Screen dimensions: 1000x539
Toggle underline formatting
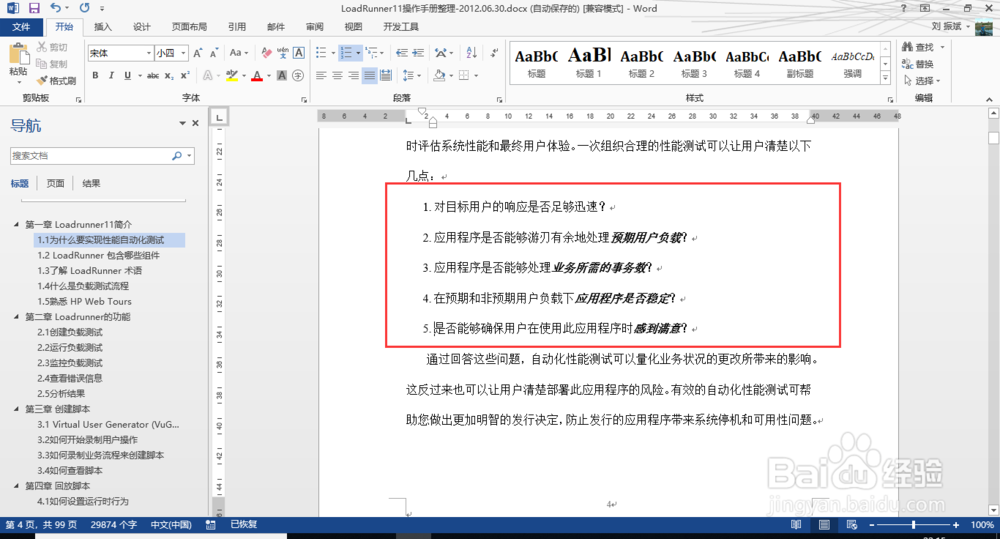point(128,75)
